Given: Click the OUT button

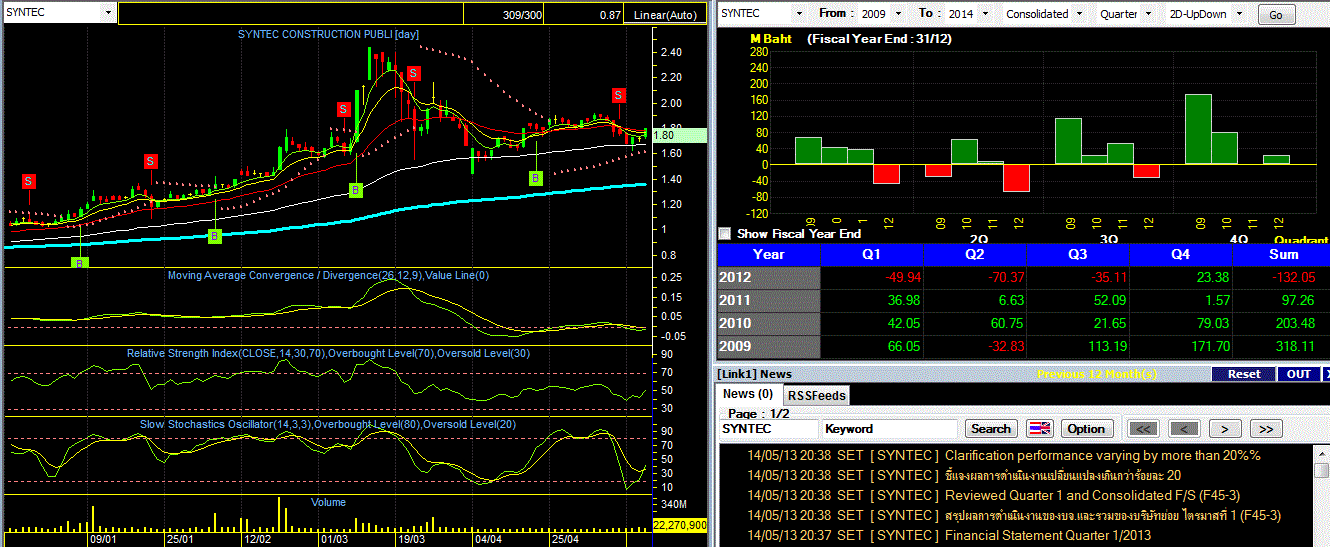Looking at the screenshot, I should click(1299, 374).
